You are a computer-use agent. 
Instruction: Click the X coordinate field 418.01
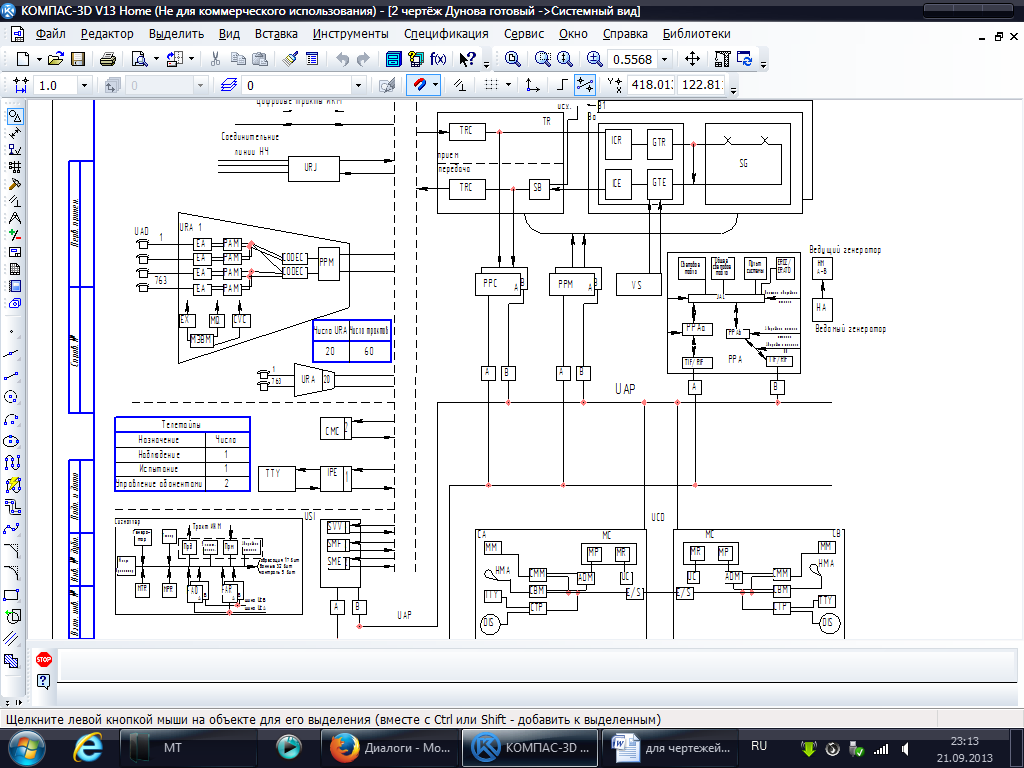point(650,85)
